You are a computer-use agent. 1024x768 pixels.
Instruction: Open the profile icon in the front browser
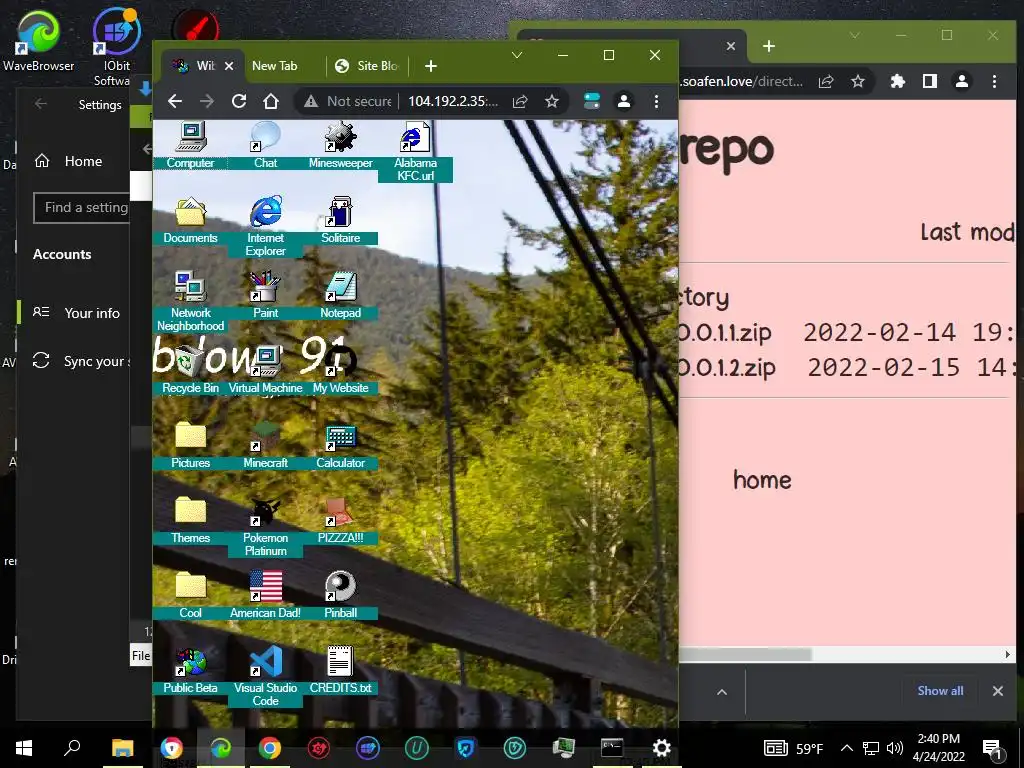(x=624, y=101)
